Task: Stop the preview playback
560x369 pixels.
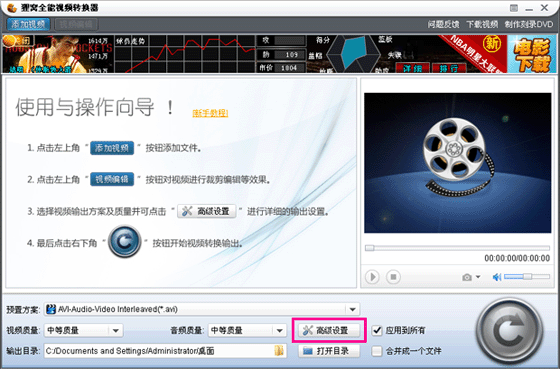Action: tap(393, 277)
